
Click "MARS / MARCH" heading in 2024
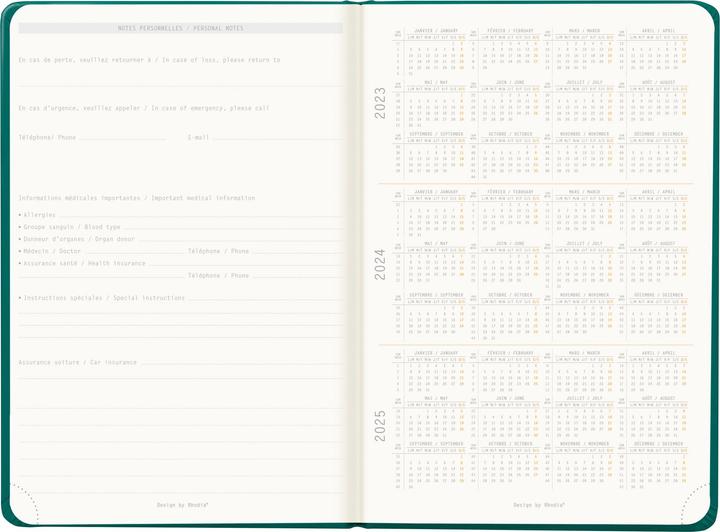(584, 192)
